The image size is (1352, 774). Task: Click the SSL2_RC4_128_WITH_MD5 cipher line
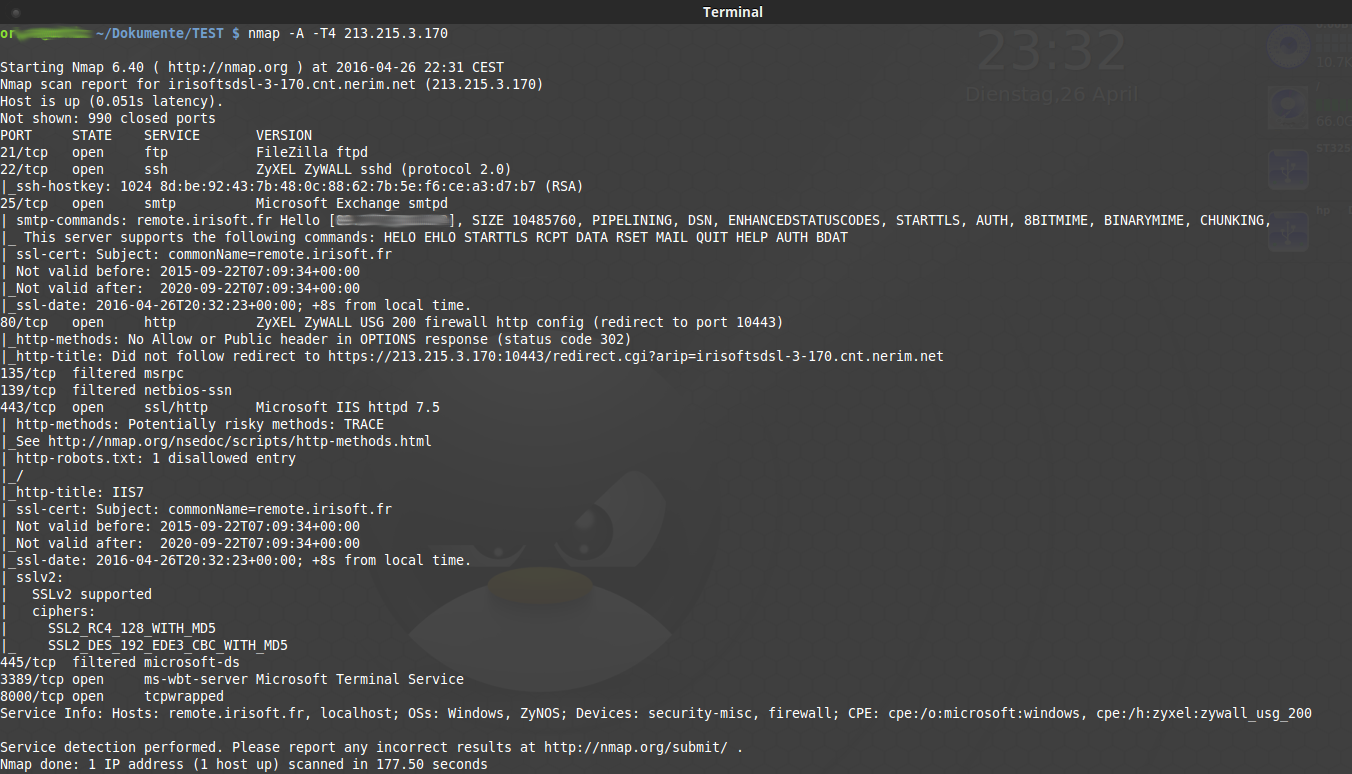tap(132, 628)
